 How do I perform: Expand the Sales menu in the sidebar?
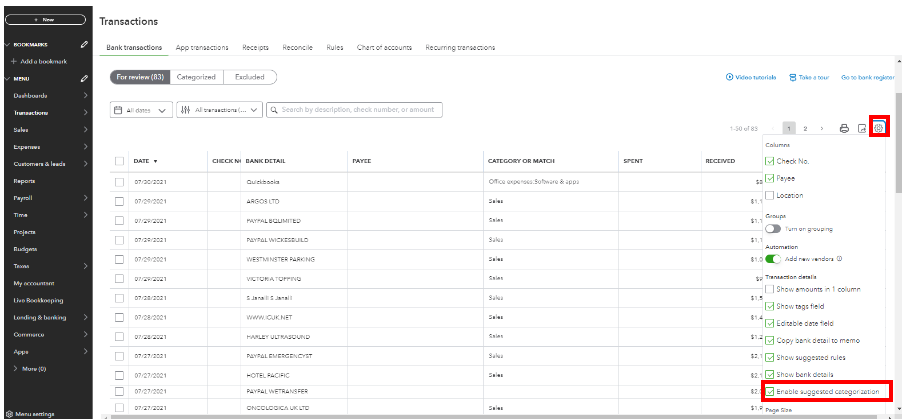87,130
